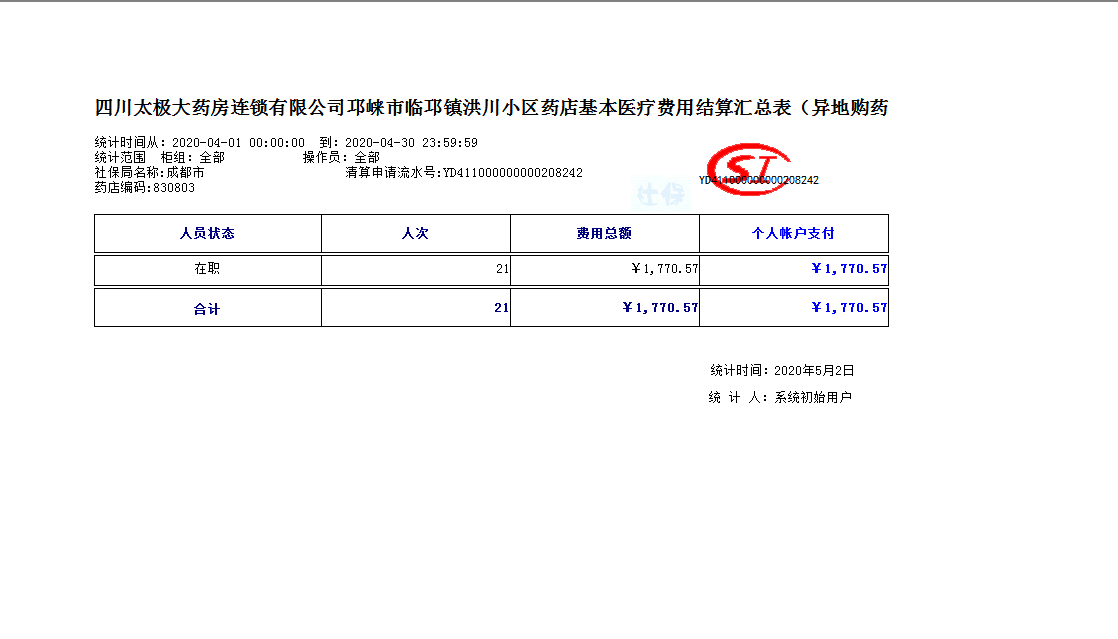Click the 清算申请流水号 serial number line
Viewport: 1118px width, 639px height.
[464, 173]
